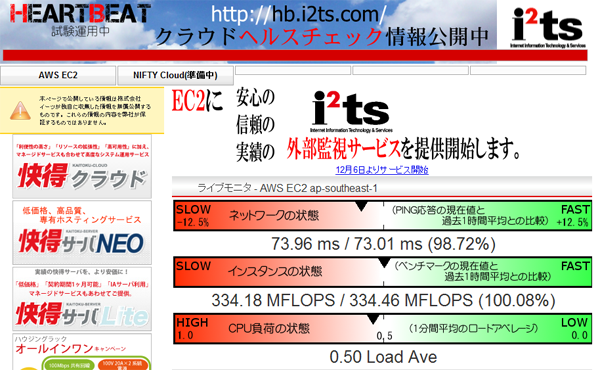Click the 12月6日よりサービス開始 link
600x370 pixels.
tap(382, 170)
